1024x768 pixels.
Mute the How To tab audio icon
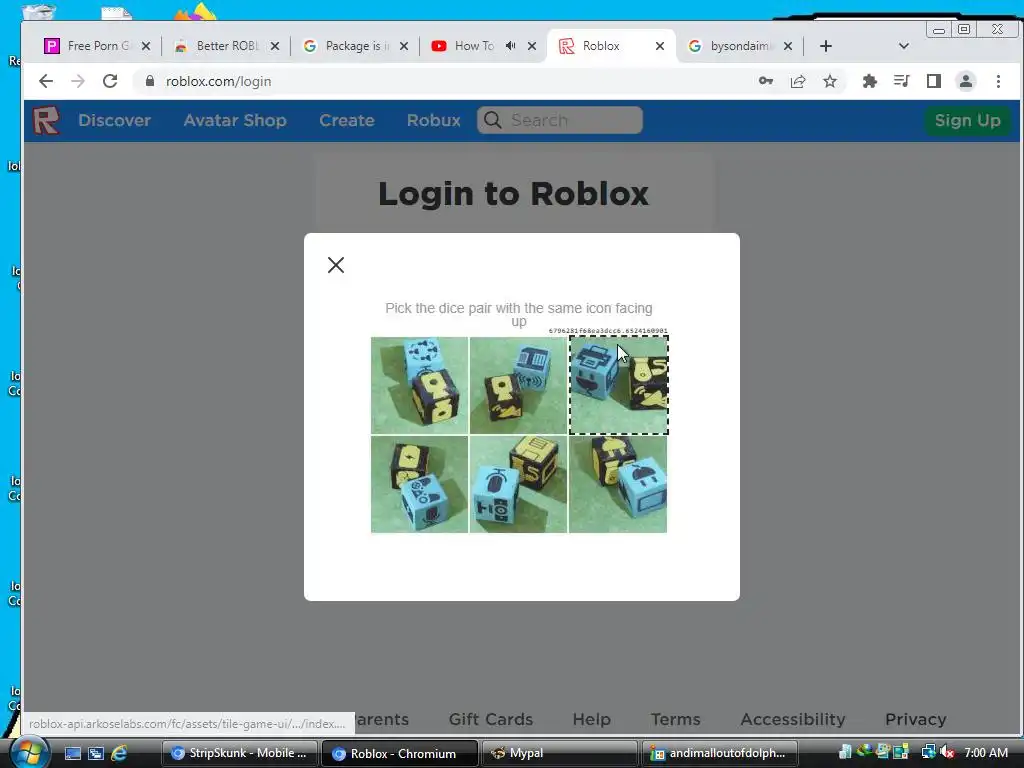coord(511,46)
